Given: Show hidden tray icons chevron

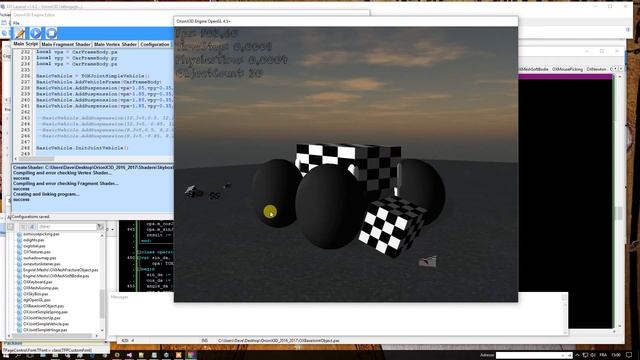Looking at the screenshot, I should tap(577, 355).
